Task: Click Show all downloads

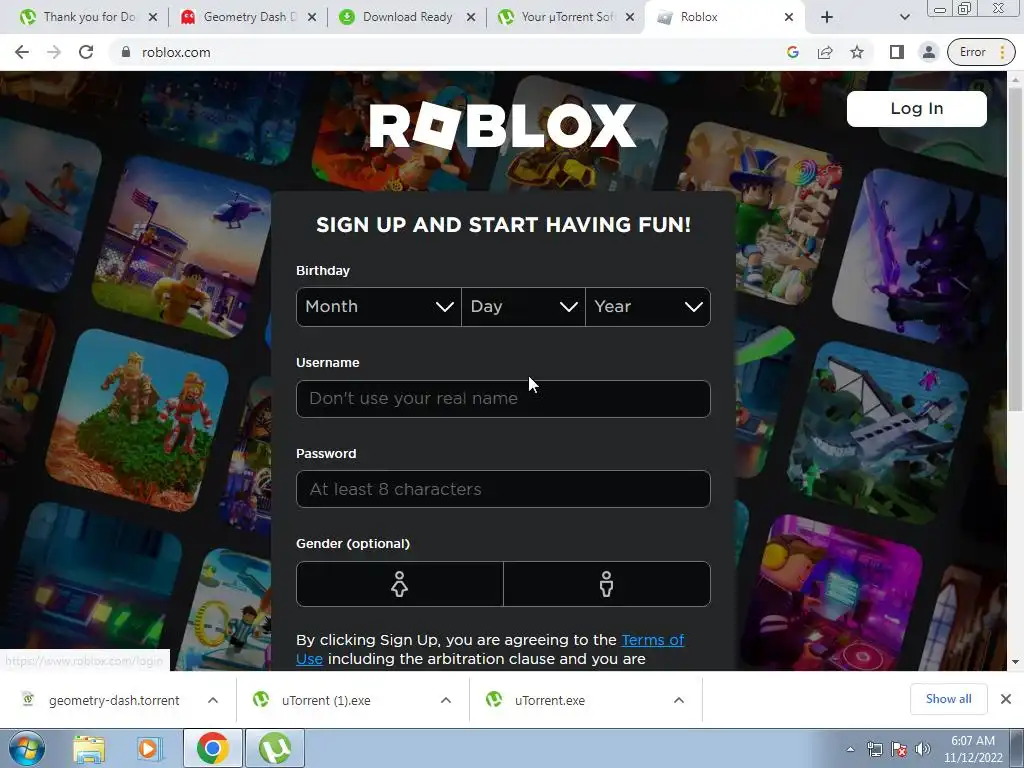Action: click(x=948, y=699)
